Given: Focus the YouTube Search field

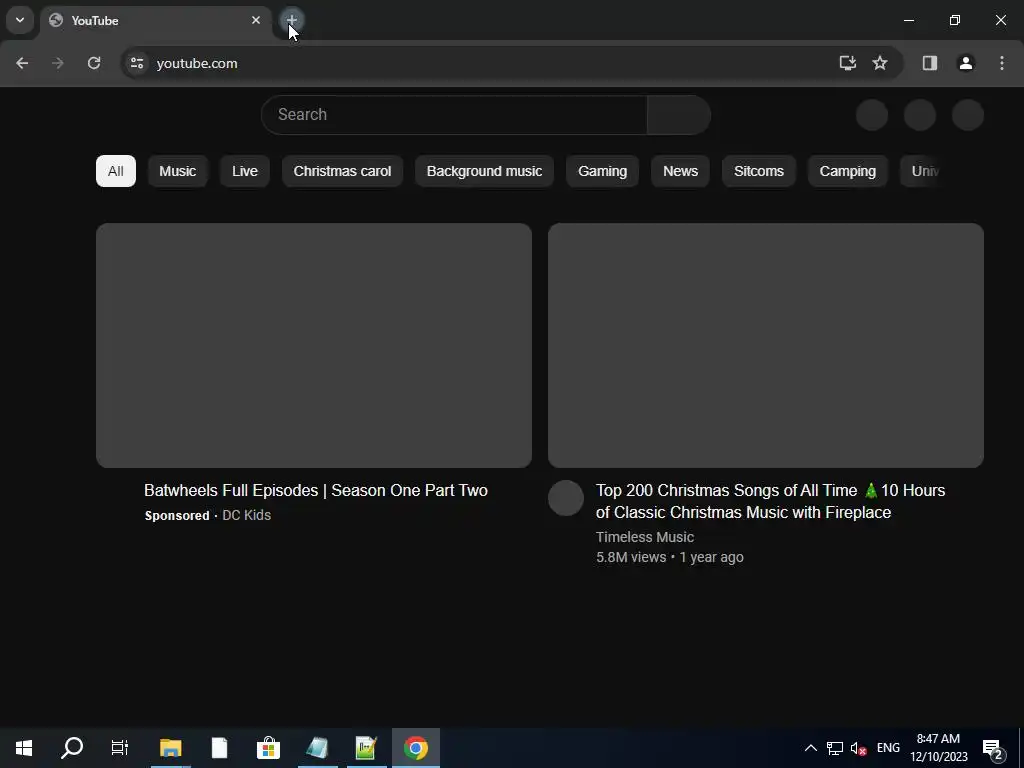Looking at the screenshot, I should (x=454, y=115).
